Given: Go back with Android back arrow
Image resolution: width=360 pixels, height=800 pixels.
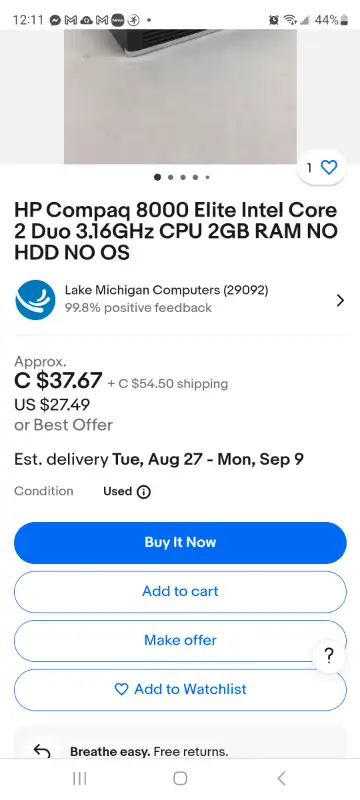Looking at the screenshot, I should point(281,778).
